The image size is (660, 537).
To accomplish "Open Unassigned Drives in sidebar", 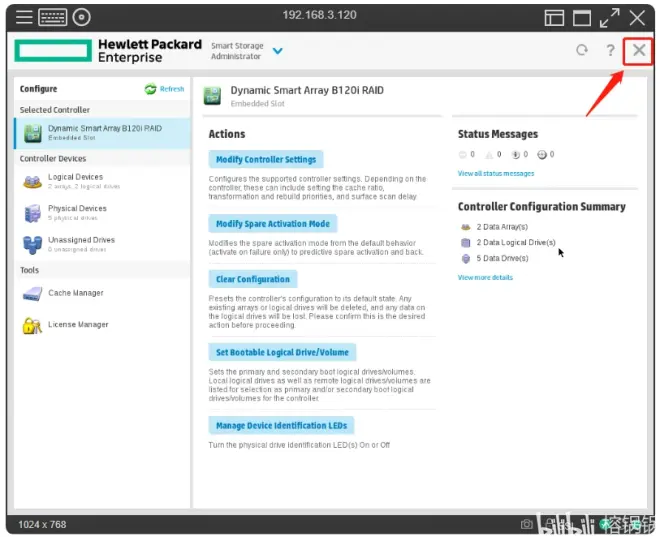I will (x=103, y=245).
